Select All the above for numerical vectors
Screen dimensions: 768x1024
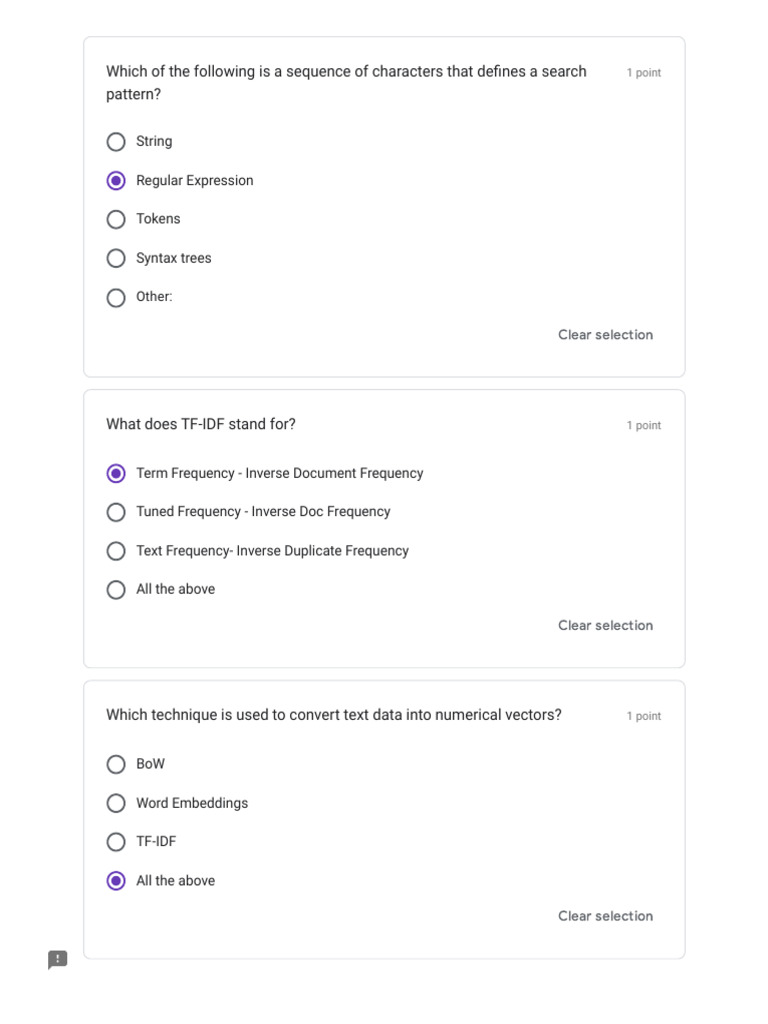pos(116,881)
